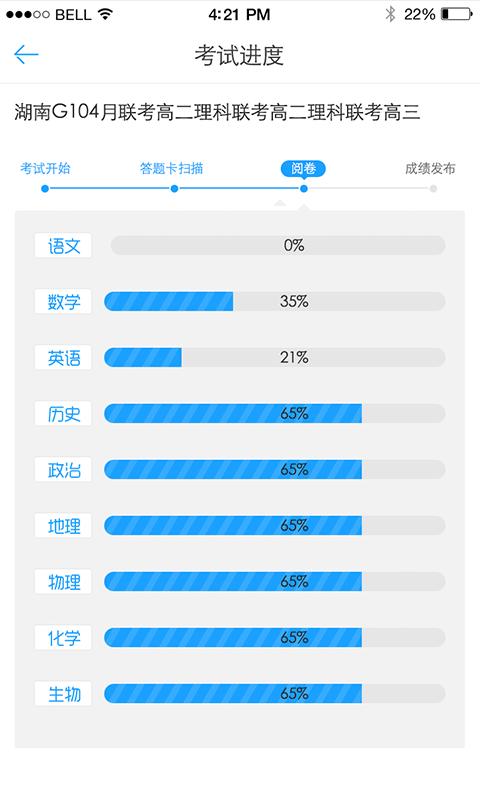The image size is (480, 800).
Task: Click the gray 成绩发布 timeline dot
Action: tap(433, 189)
